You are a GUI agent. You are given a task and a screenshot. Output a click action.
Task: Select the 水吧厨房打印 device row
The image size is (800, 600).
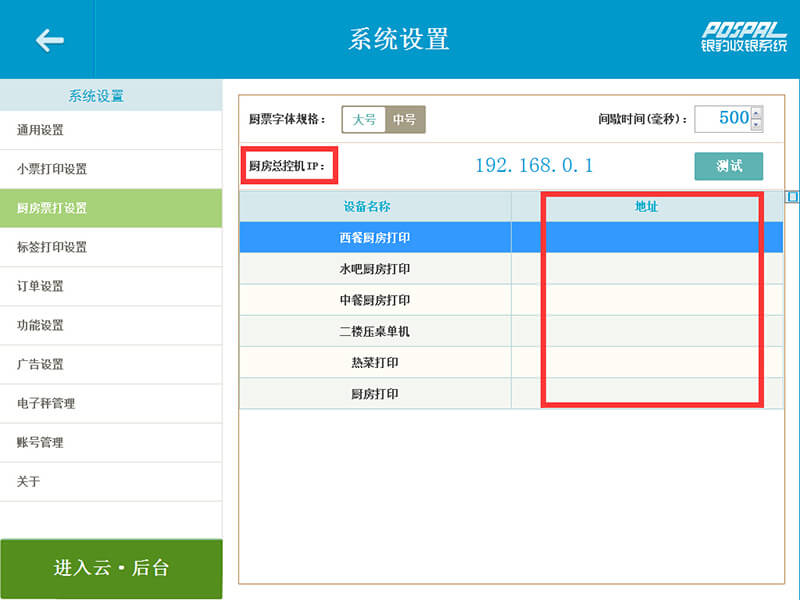pyautogui.click(x=375, y=269)
